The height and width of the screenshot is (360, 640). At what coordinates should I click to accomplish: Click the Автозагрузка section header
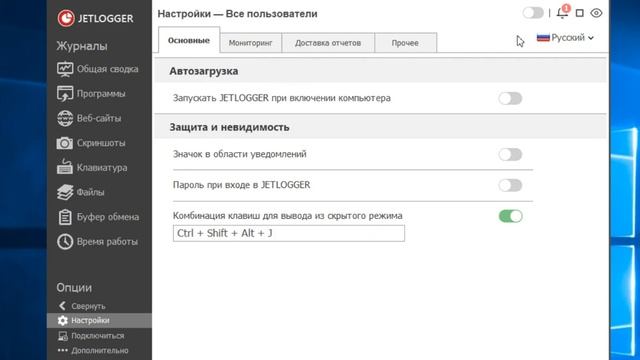pos(204,71)
